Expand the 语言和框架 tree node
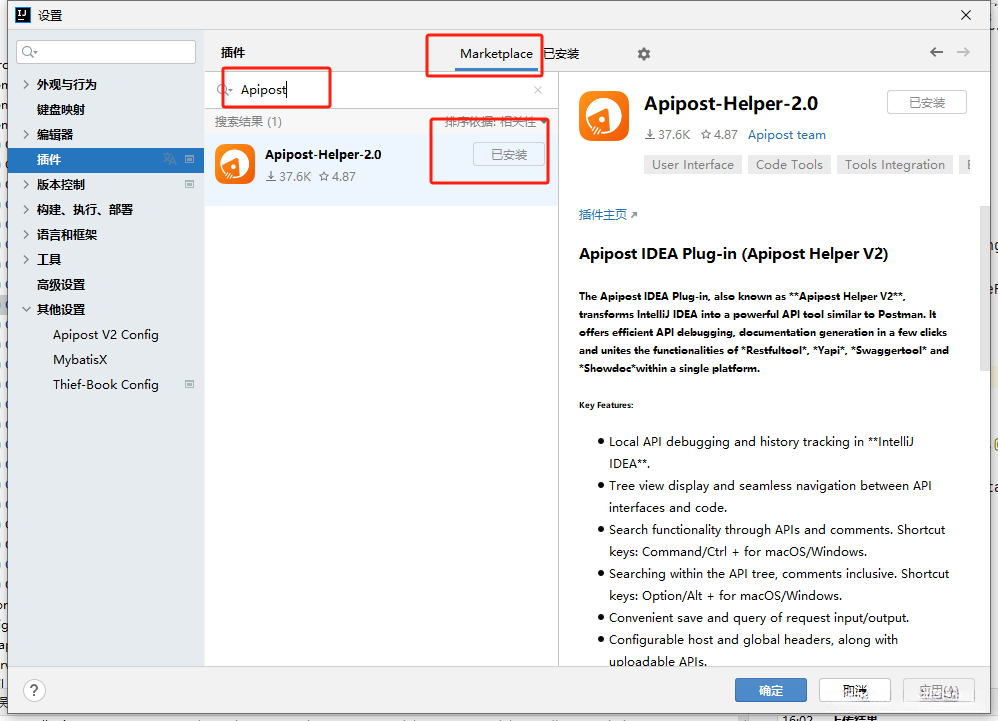The image size is (998, 721). pos(26,234)
